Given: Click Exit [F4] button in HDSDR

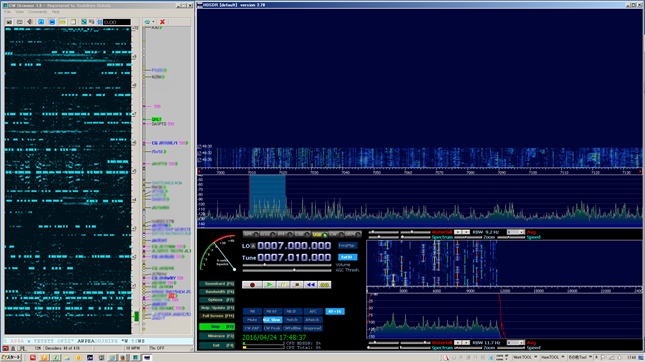Looking at the screenshot, I should tap(217, 346).
